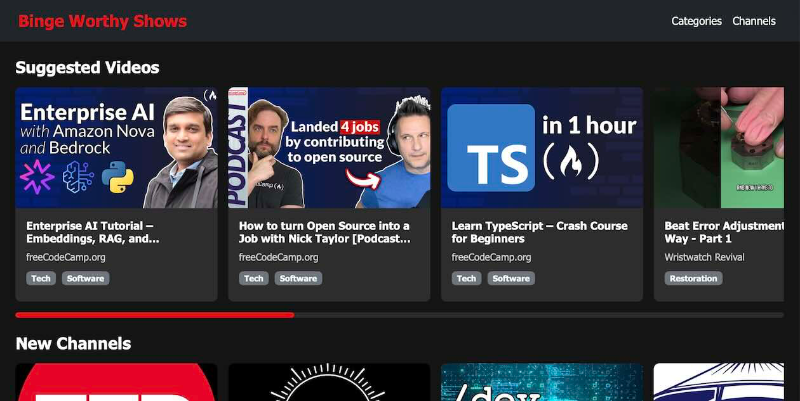
Task: Select the TS in 1 hour thumbnail
Action: click(x=541, y=148)
